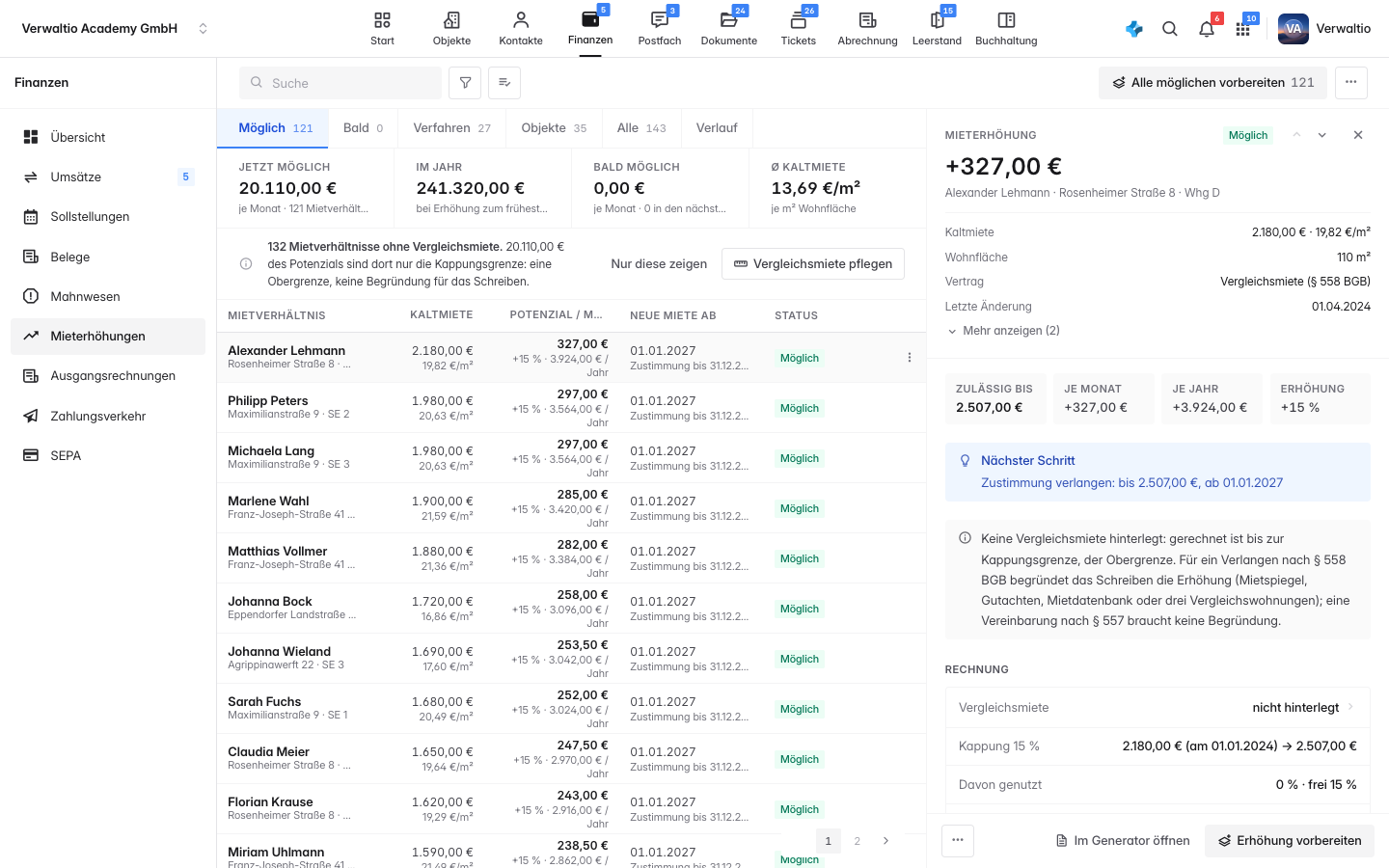Open the Start module

[x=382, y=29]
